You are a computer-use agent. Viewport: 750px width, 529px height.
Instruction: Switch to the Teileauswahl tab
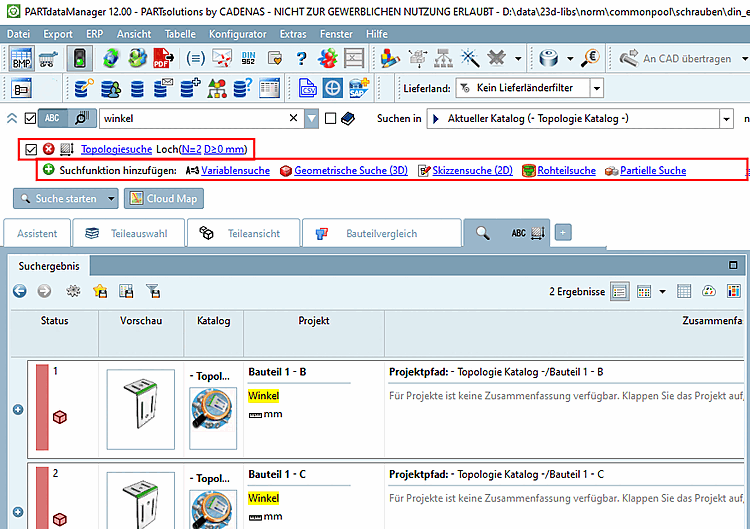pos(128,233)
